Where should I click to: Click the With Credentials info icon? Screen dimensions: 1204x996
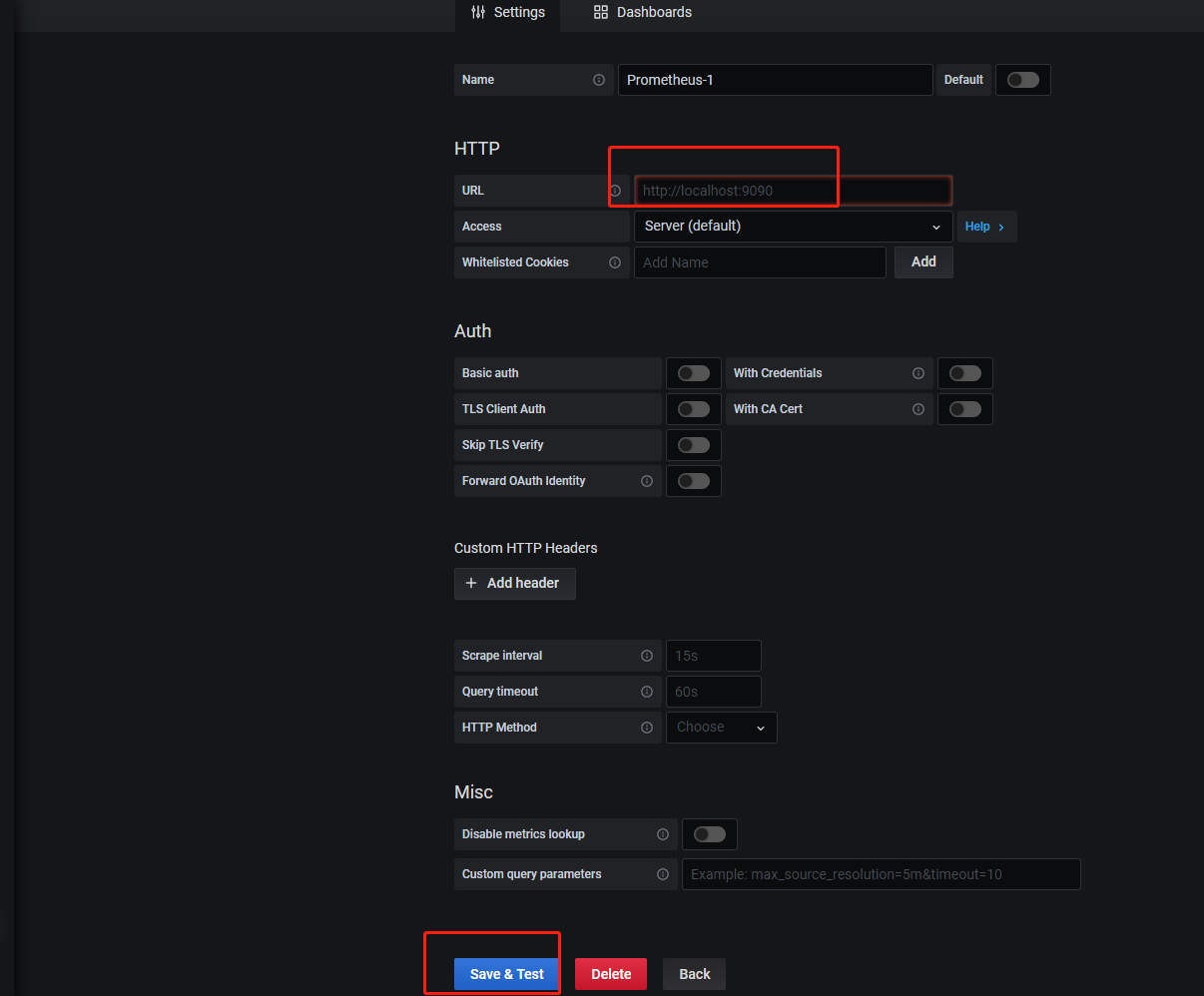918,373
